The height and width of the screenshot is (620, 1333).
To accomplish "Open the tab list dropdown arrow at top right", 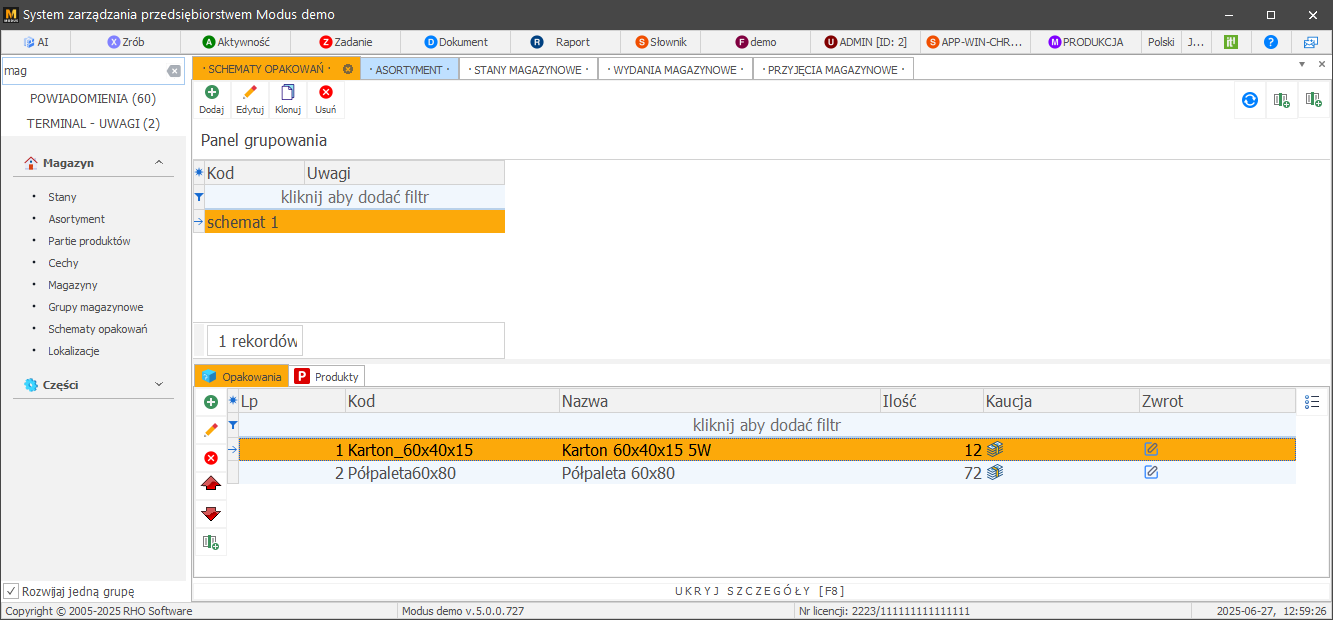I will [x=1303, y=63].
